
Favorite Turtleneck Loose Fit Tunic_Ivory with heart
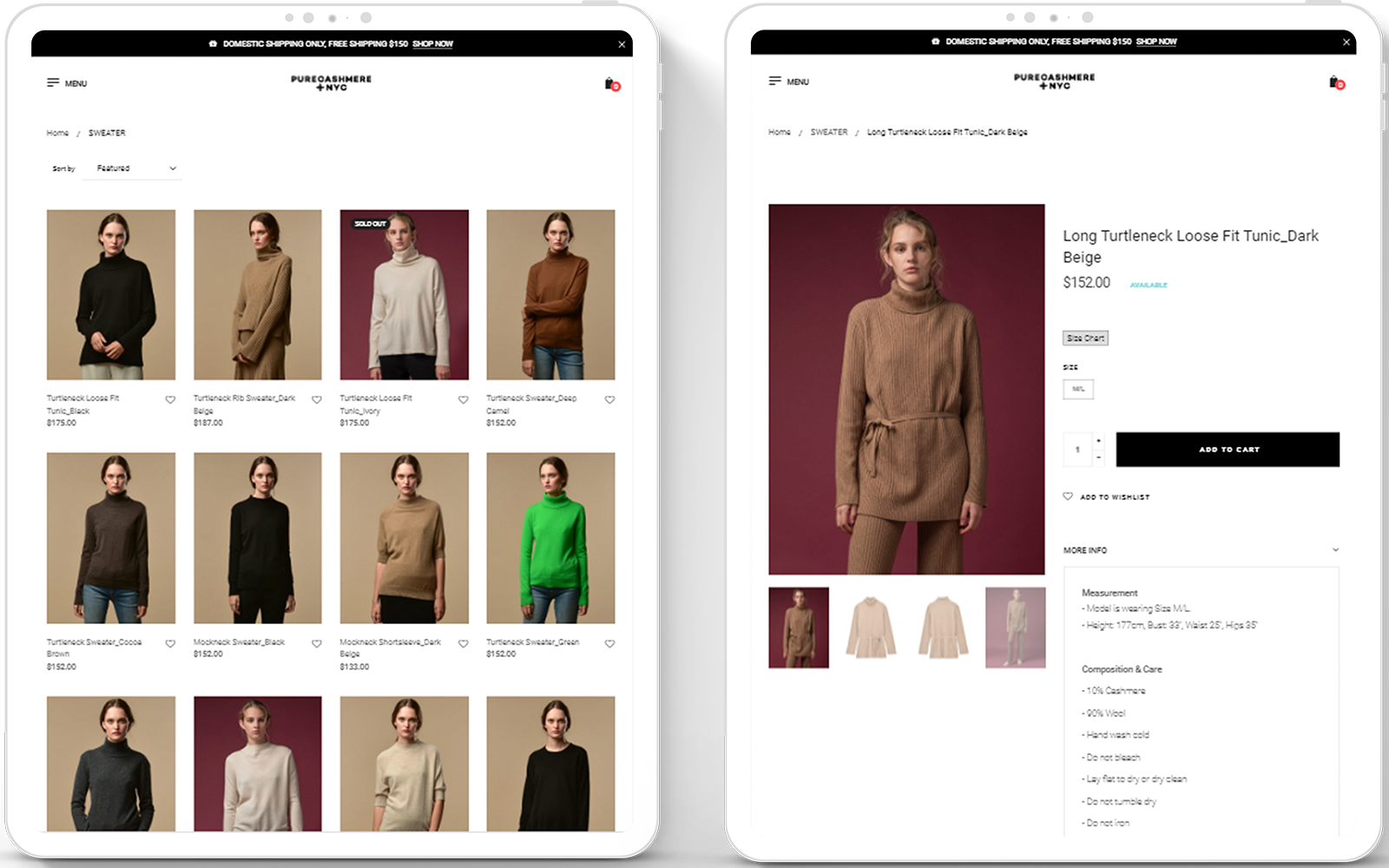(x=464, y=400)
